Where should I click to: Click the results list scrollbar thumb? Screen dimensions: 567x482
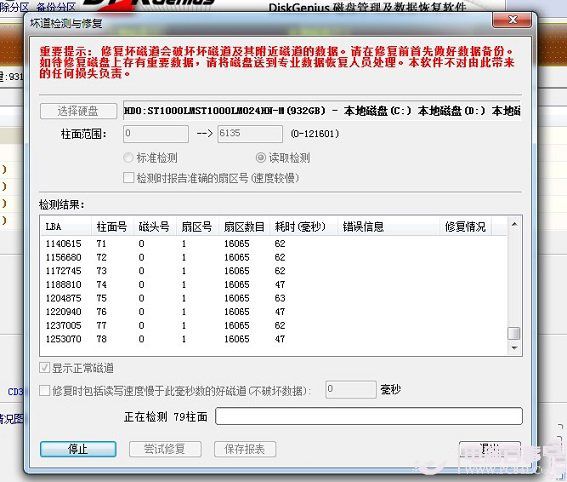[514, 333]
